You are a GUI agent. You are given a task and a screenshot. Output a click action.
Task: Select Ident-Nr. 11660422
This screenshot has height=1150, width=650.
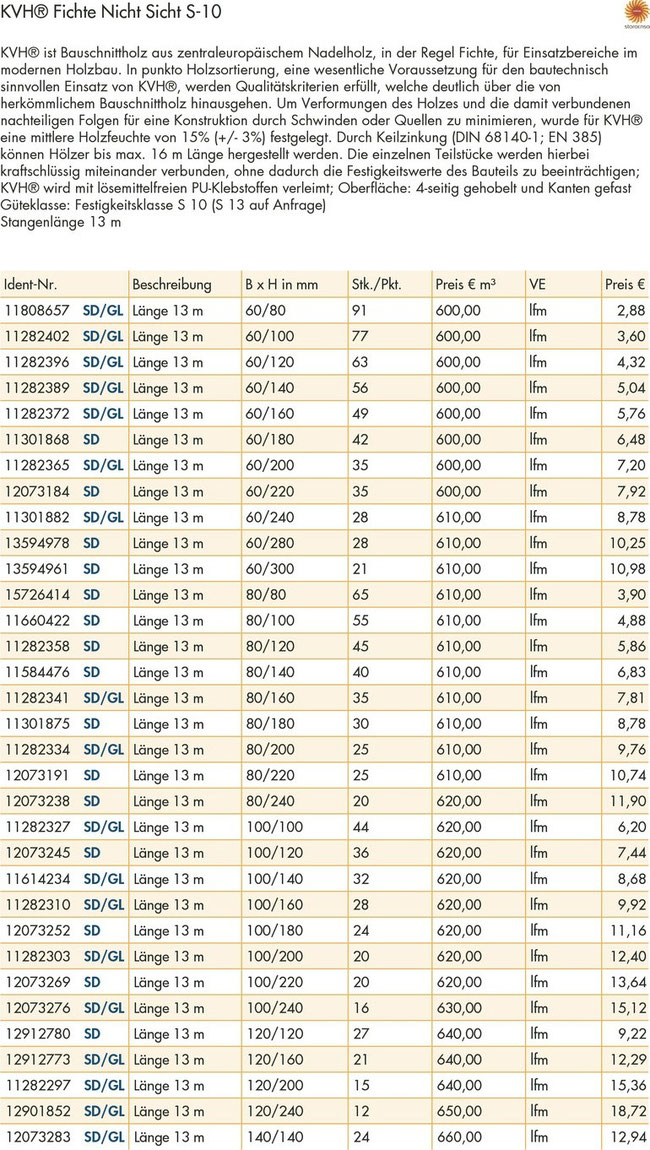tap(37, 620)
